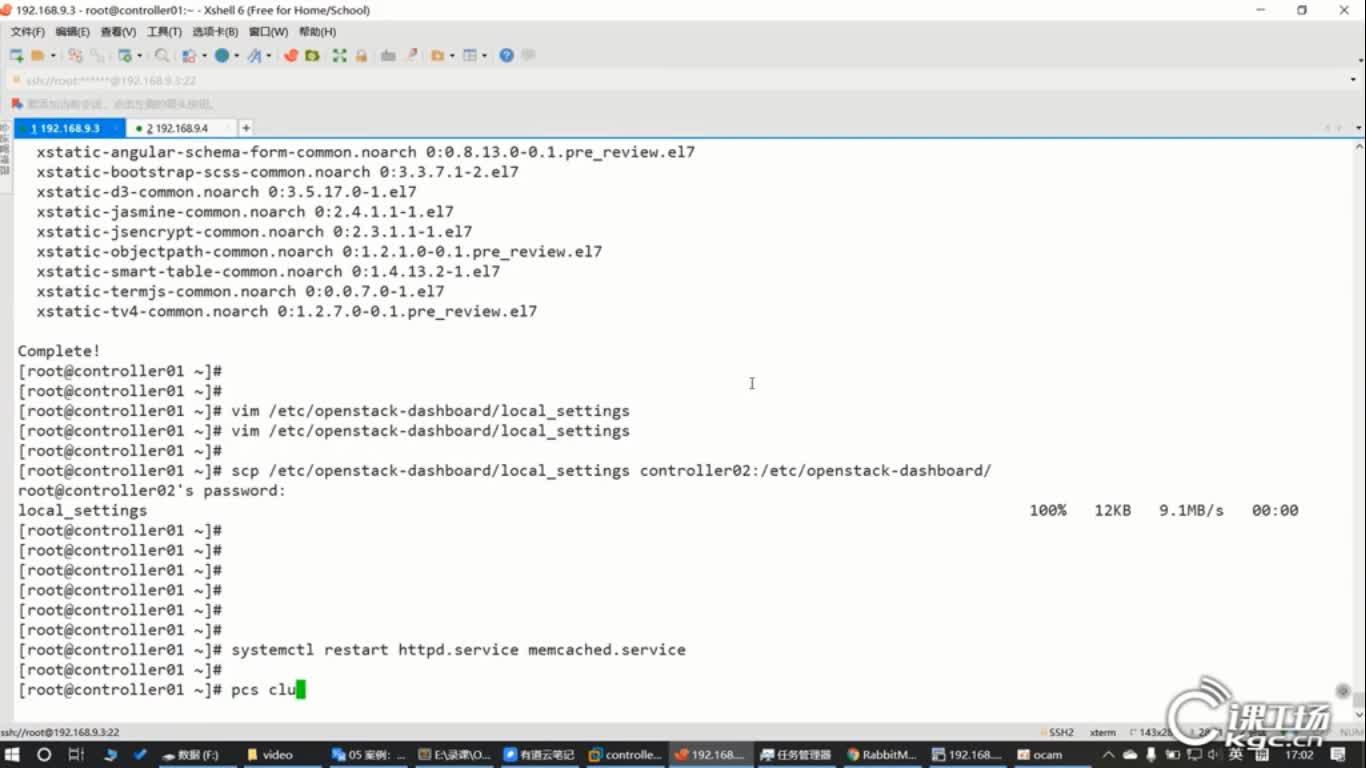
Task: Select the session 192.168.9.4 tab
Action: 180,128
